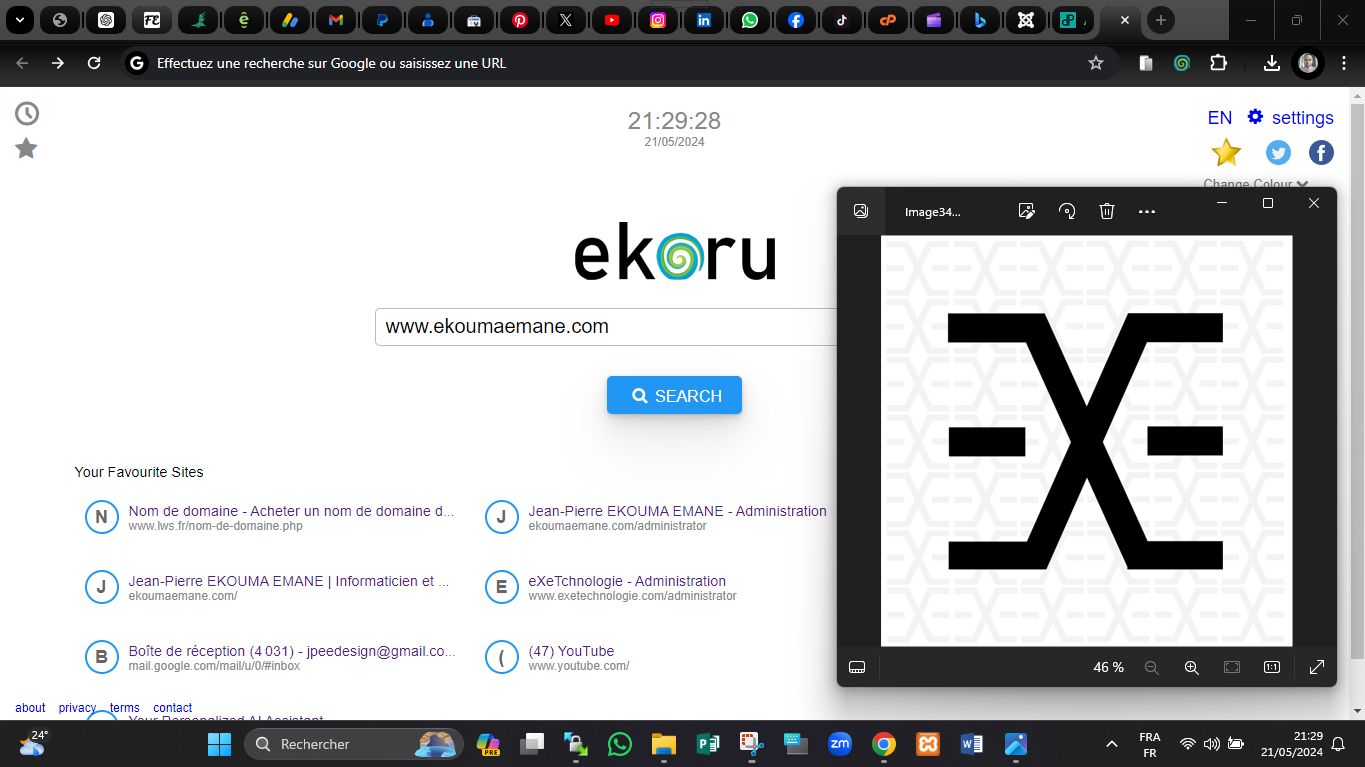Delete the image in Photos viewer
The width and height of the screenshot is (1365, 767).
coord(1107,211)
